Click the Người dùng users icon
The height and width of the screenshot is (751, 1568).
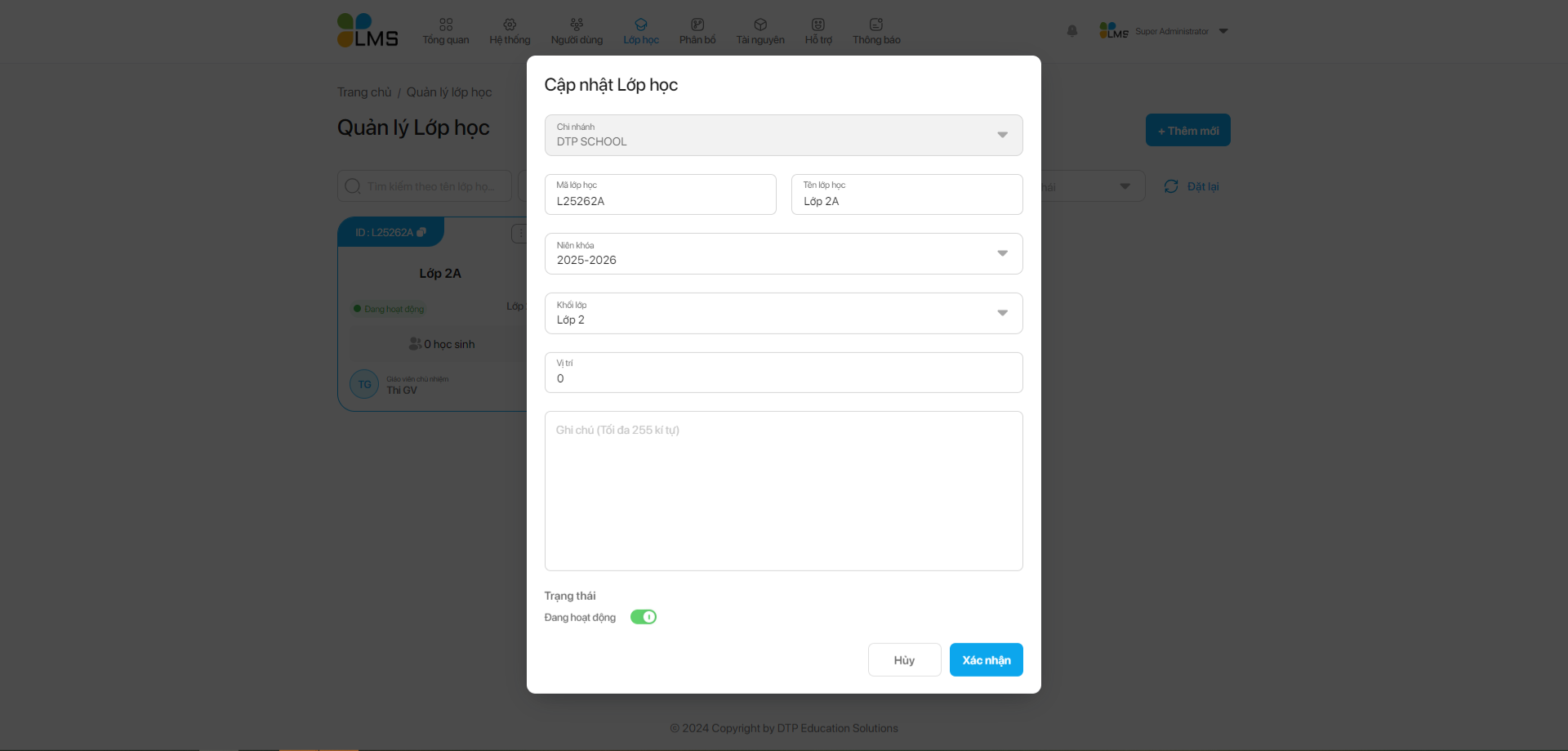[577, 25]
